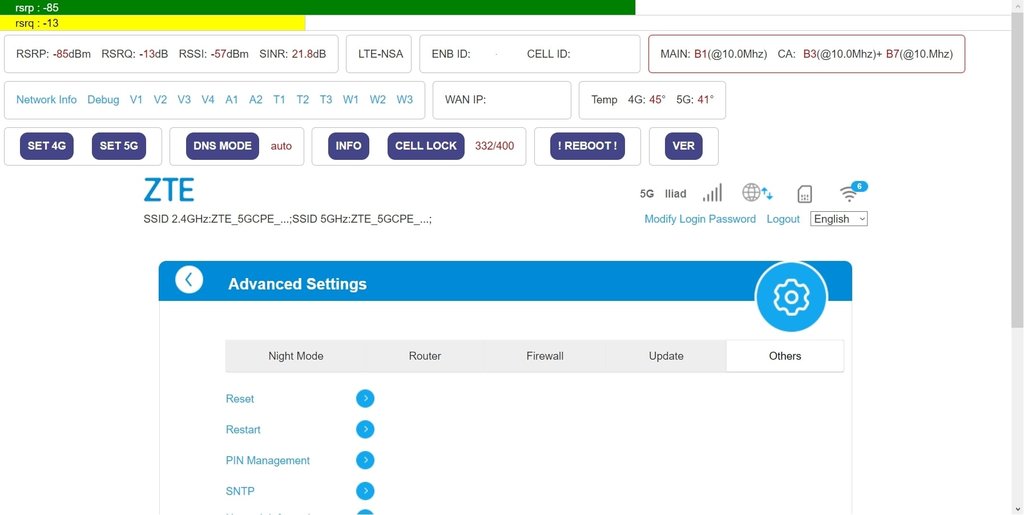Click the SIM card status icon
Screen dimensions: 1024x515
point(804,194)
